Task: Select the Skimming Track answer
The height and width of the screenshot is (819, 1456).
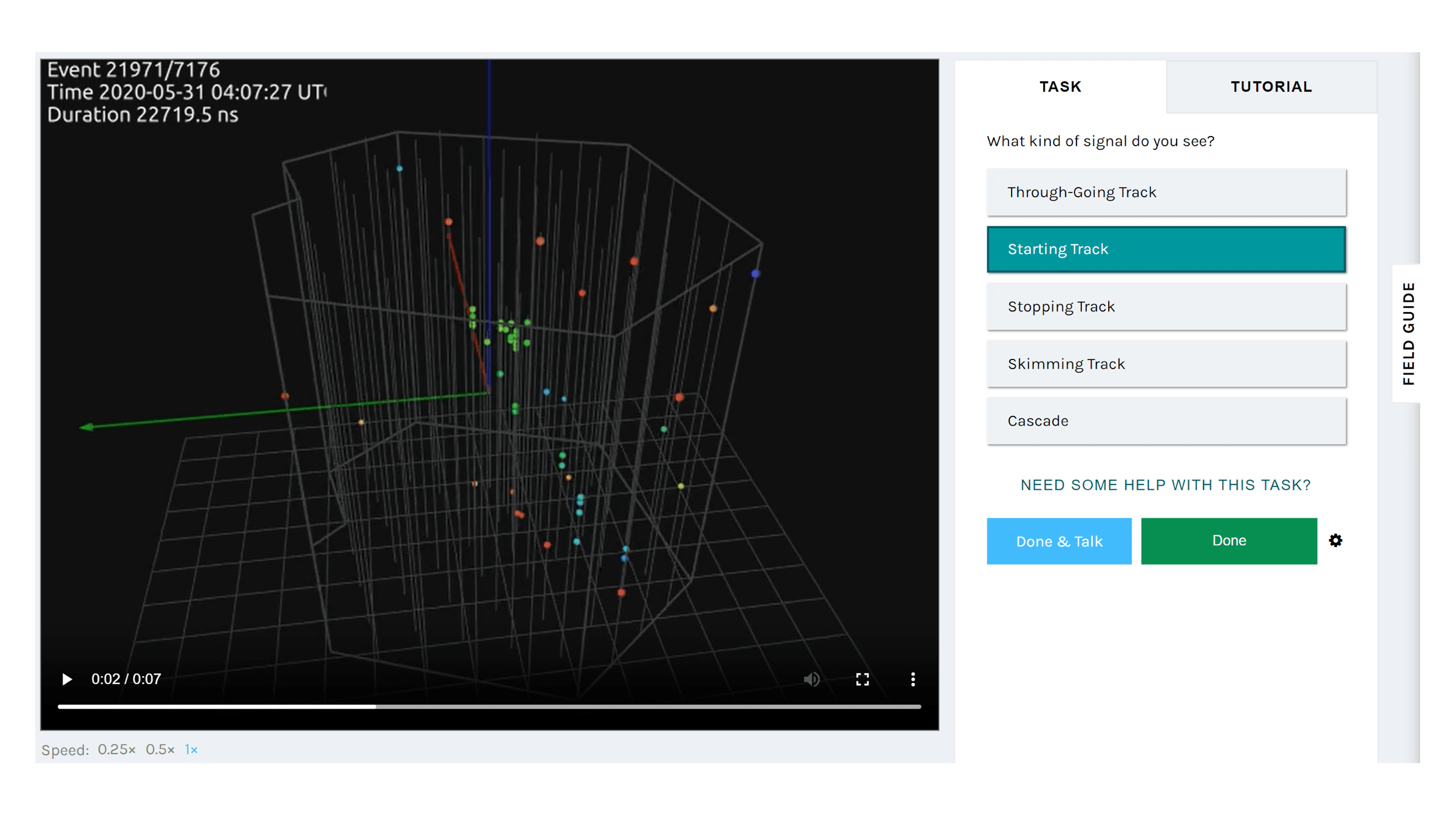Action: pos(1165,363)
